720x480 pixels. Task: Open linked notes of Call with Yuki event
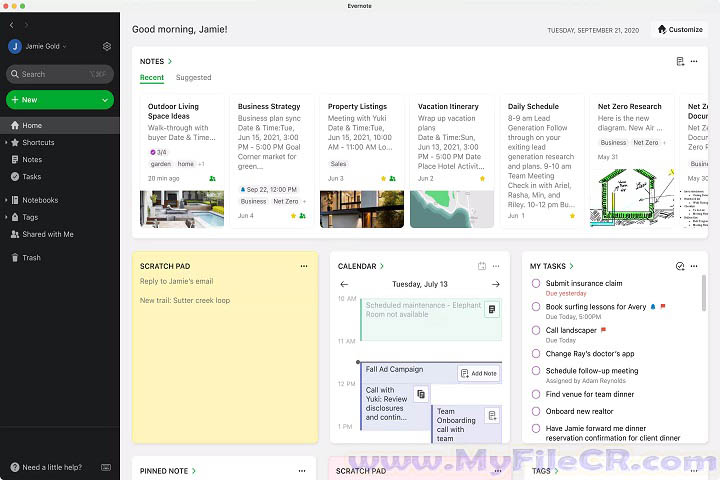coord(421,394)
